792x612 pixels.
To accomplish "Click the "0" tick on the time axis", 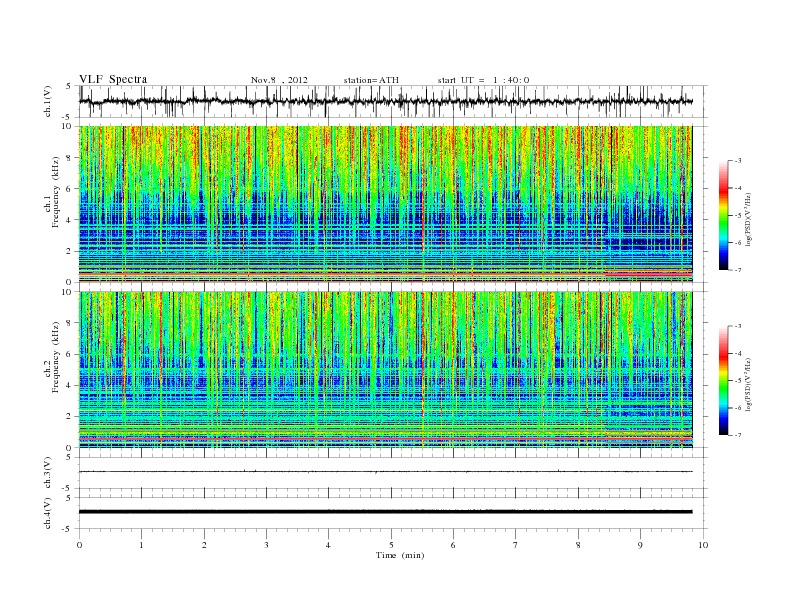I will click(79, 545).
